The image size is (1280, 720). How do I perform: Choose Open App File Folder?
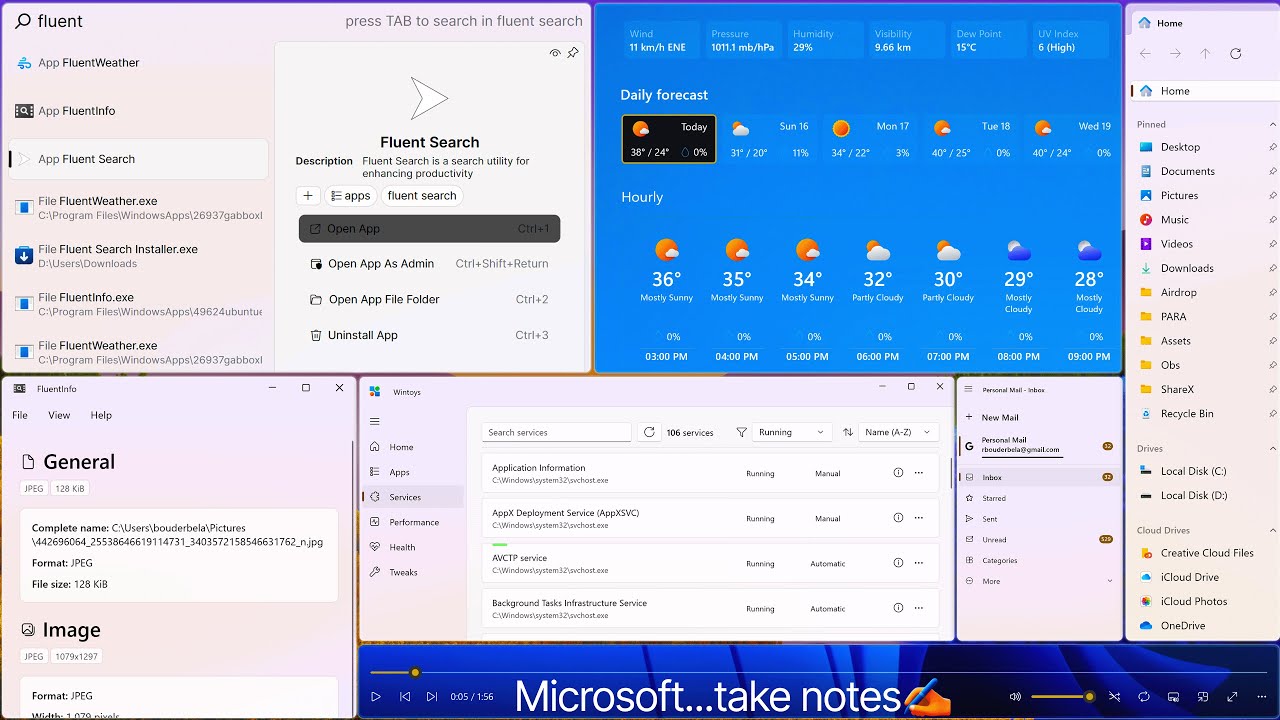point(429,299)
